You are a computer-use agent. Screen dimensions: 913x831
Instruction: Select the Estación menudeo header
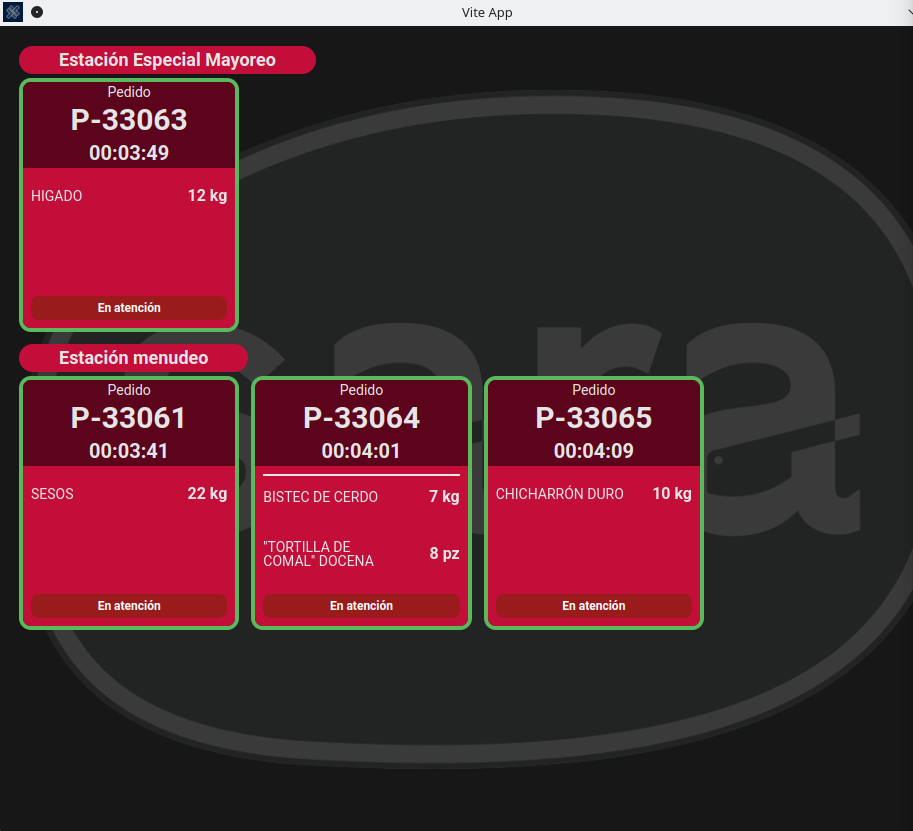coord(133,358)
